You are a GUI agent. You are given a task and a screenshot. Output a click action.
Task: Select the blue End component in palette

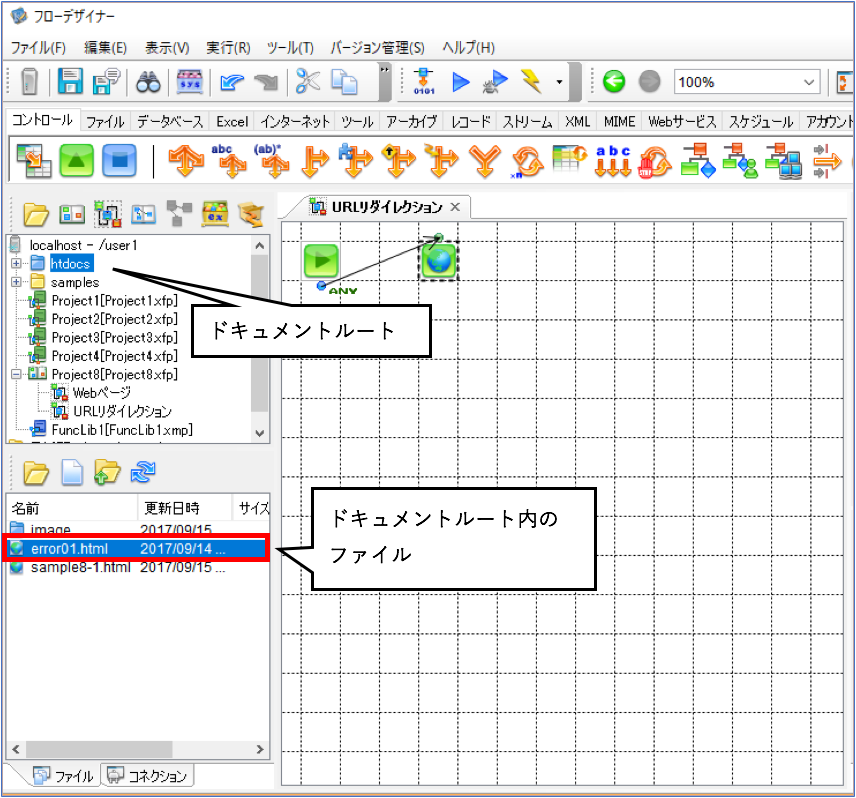click(x=120, y=160)
